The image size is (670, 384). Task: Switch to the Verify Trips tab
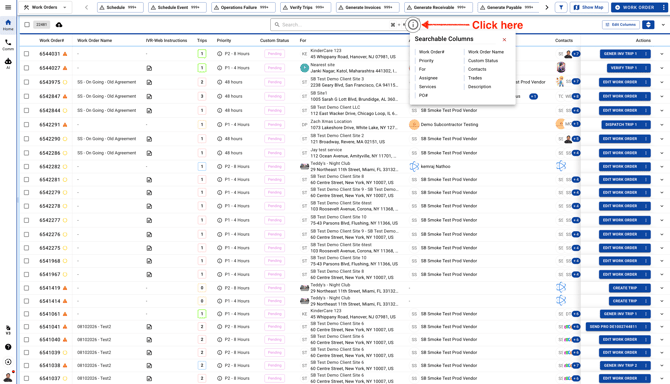[306, 7]
